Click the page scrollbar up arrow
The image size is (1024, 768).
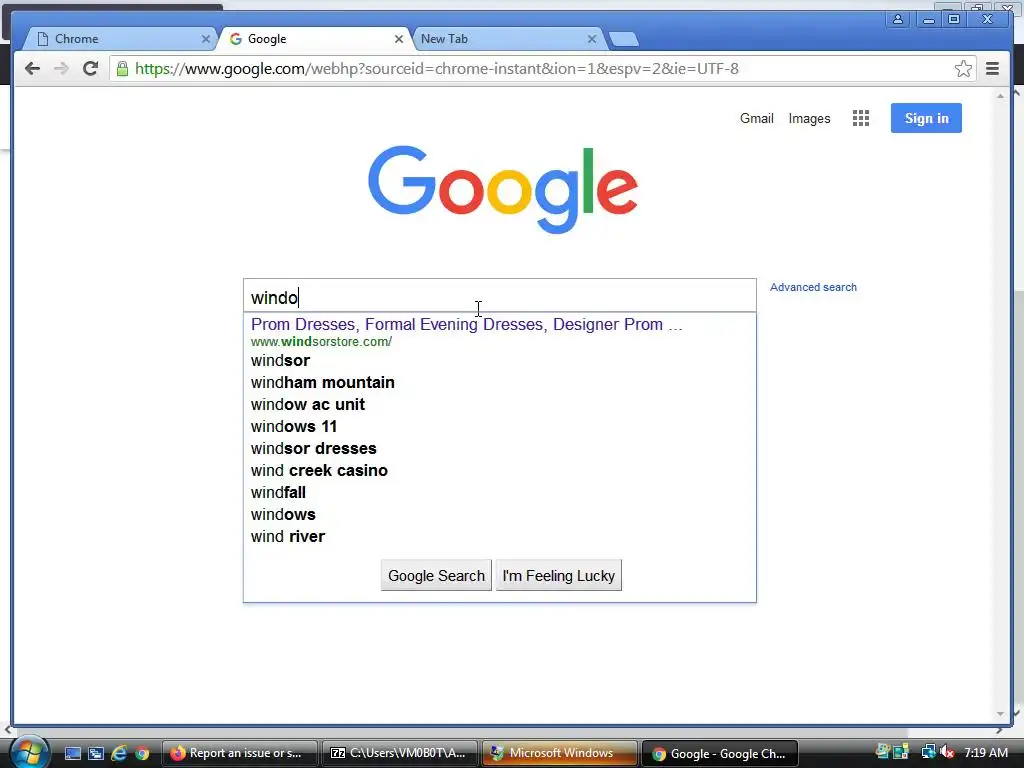[x=1000, y=96]
